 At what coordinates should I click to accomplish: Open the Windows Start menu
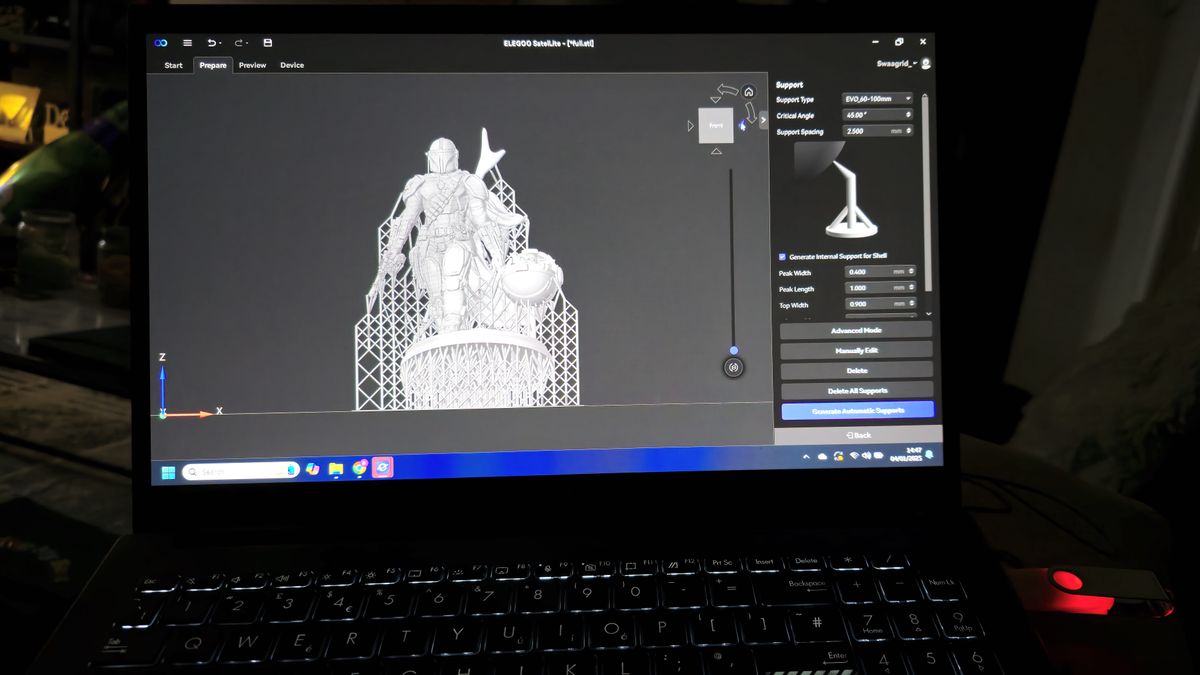pos(167,471)
